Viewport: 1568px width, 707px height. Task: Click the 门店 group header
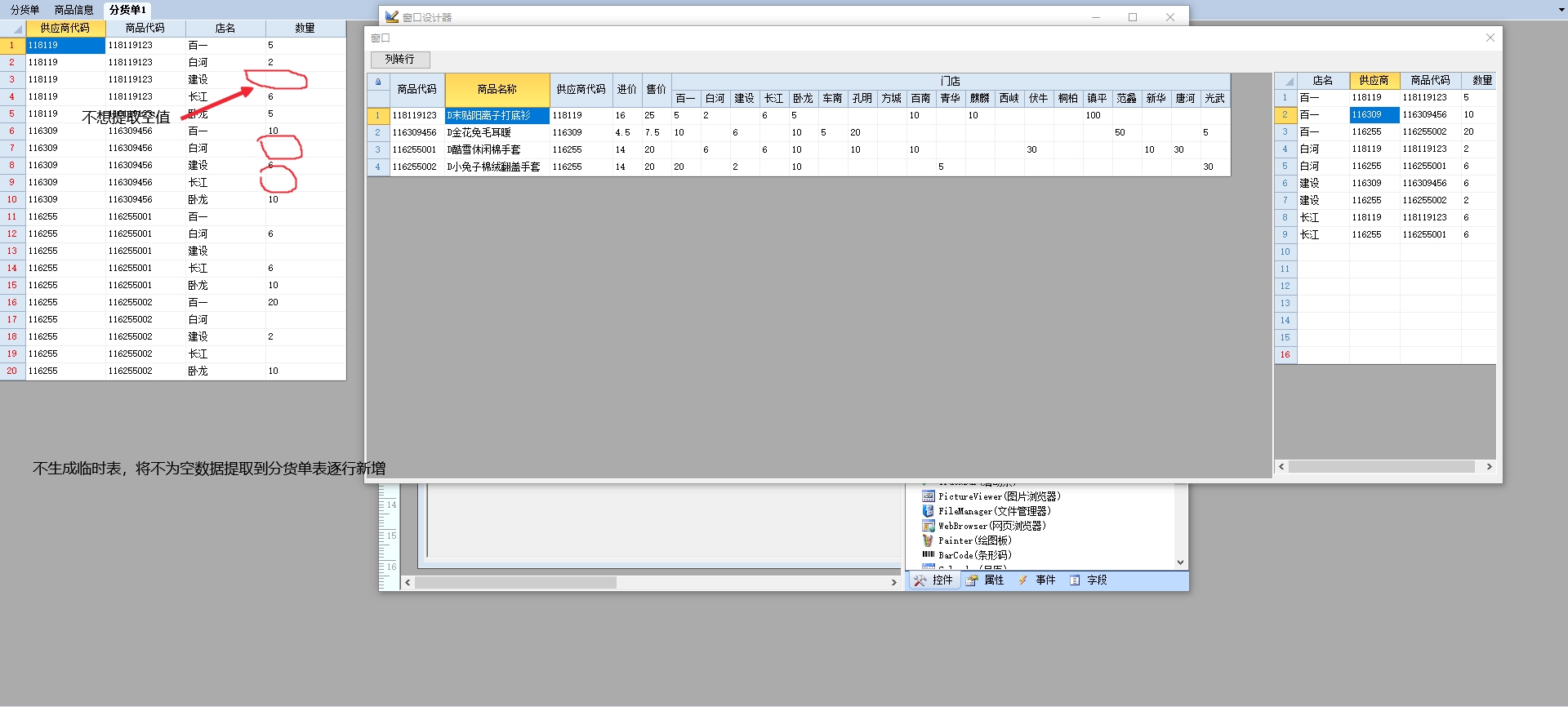click(x=951, y=82)
